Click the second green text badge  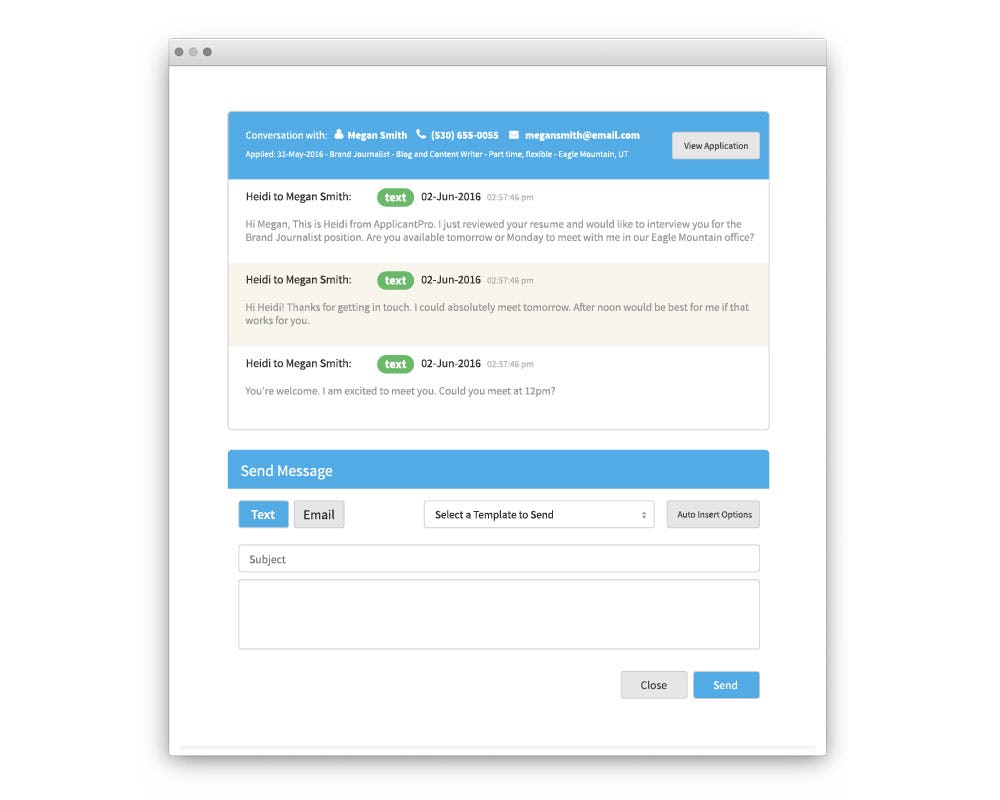tap(395, 280)
